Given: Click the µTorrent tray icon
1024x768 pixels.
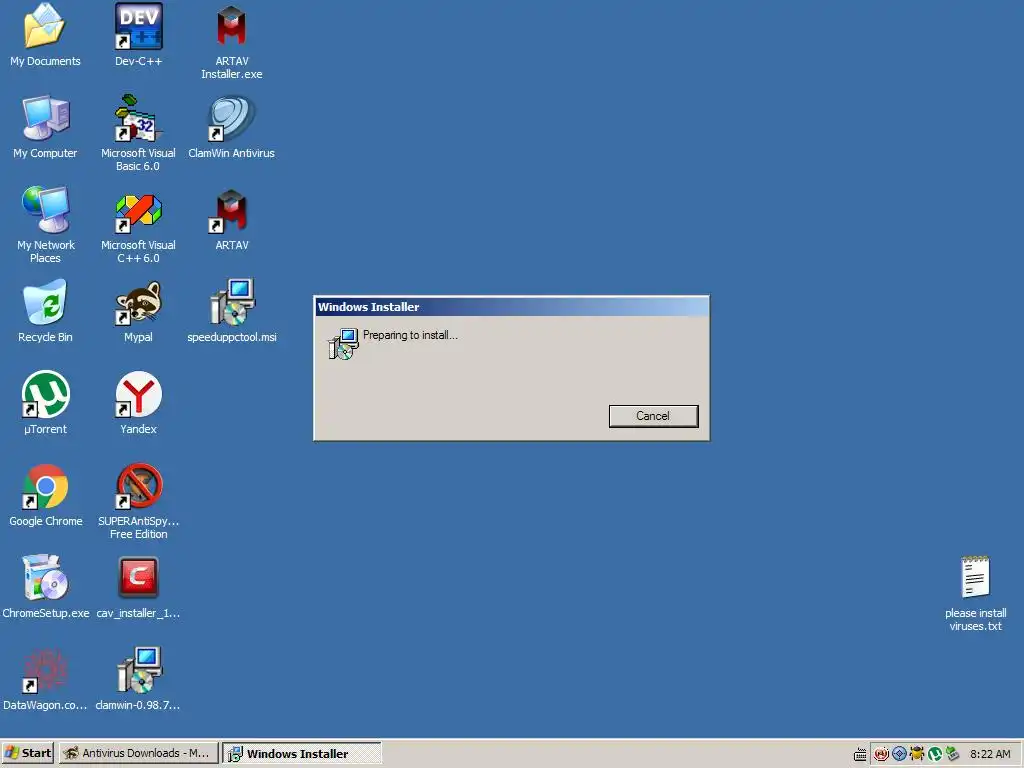Looking at the screenshot, I should click(935, 754).
